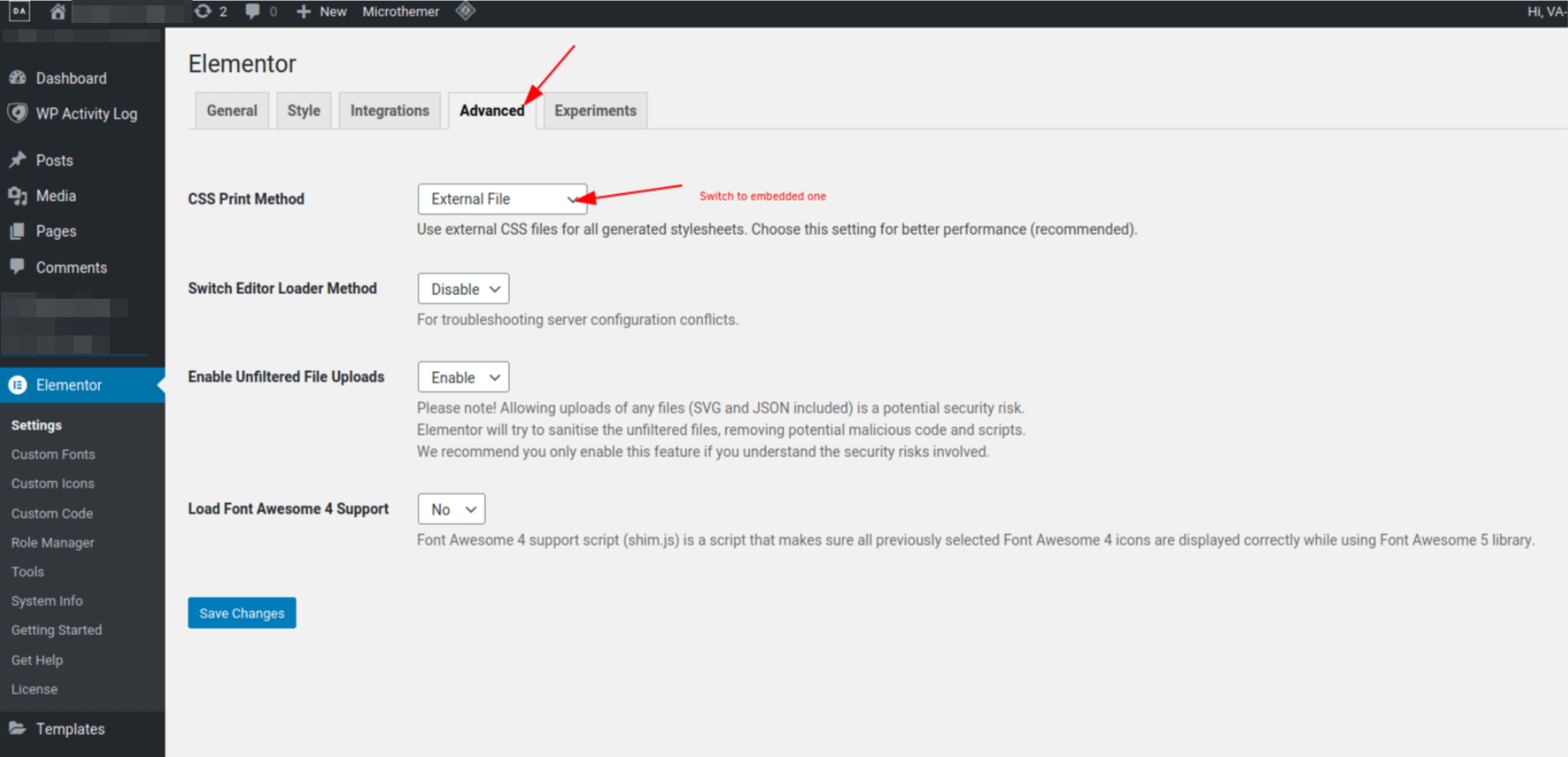Open Custom Icons submenu
The height and width of the screenshot is (757, 1568).
point(52,484)
